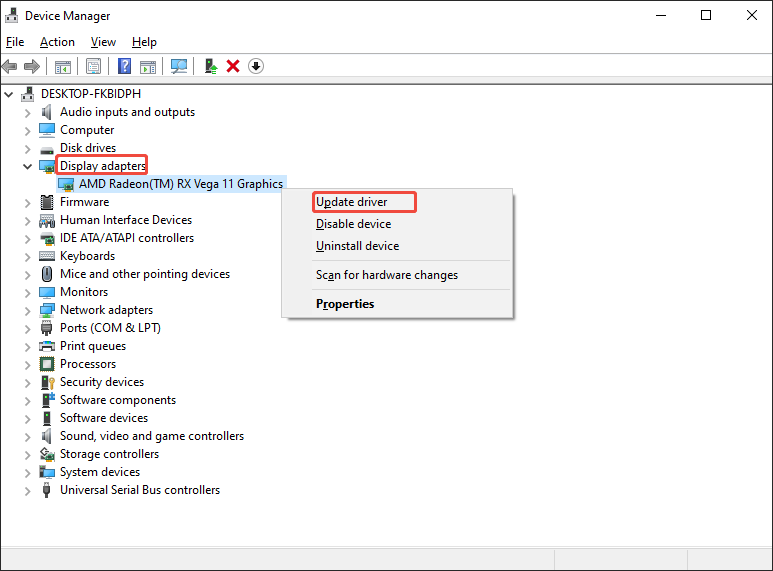The image size is (773, 571).
Task: Expand the Software components category
Action: (x=28, y=401)
